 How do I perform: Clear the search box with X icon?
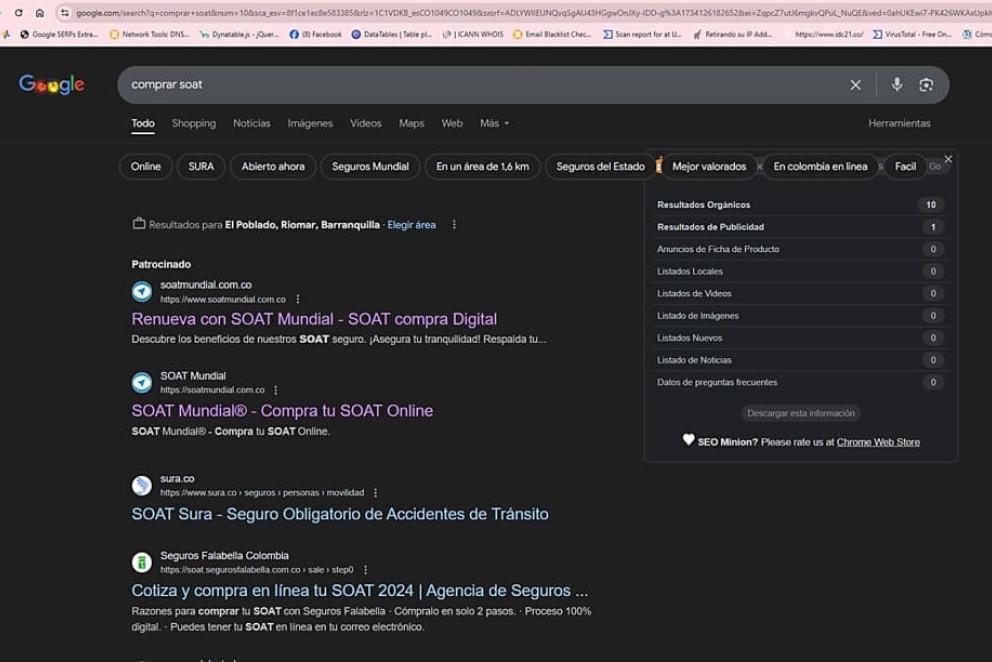pos(855,85)
